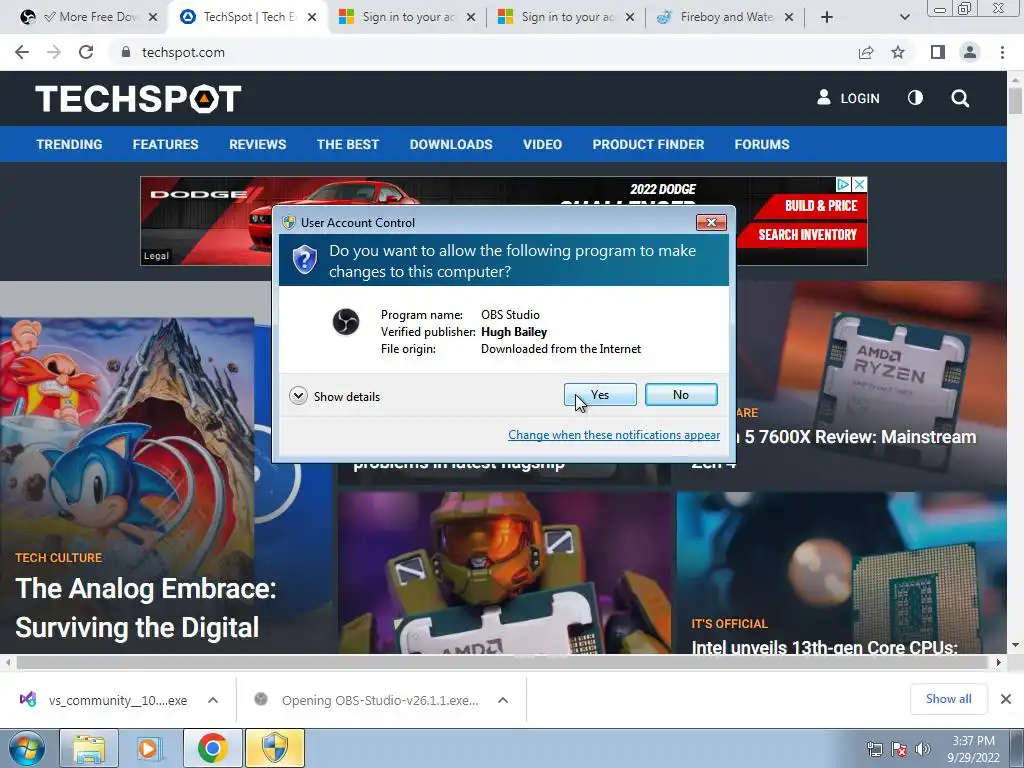Click Show all downloads
The width and height of the screenshot is (1024, 768).
[x=948, y=699]
